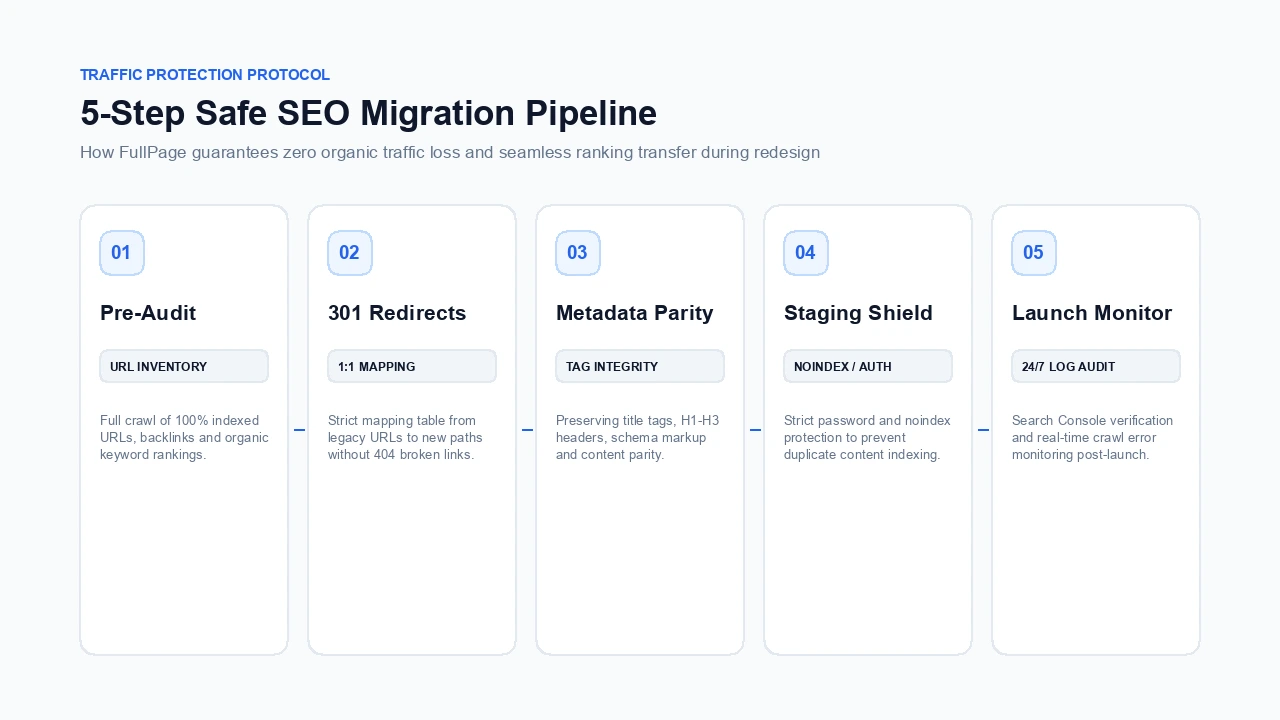Click the 301 Redirects card heading
This screenshot has height=720, width=1280.
pos(397,313)
